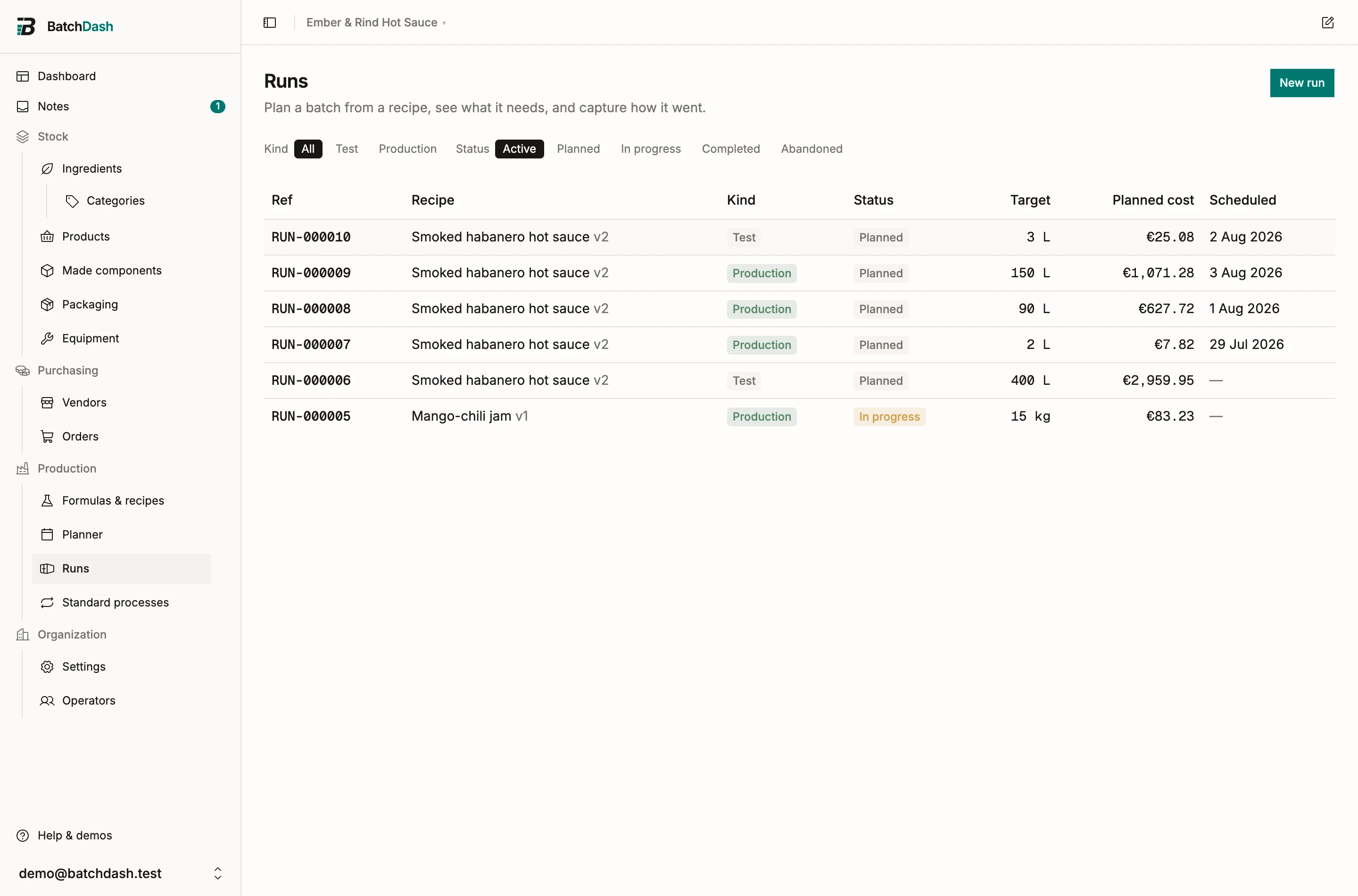The image size is (1358, 896).
Task: Click the Purchasing coins icon
Action: [x=23, y=370]
